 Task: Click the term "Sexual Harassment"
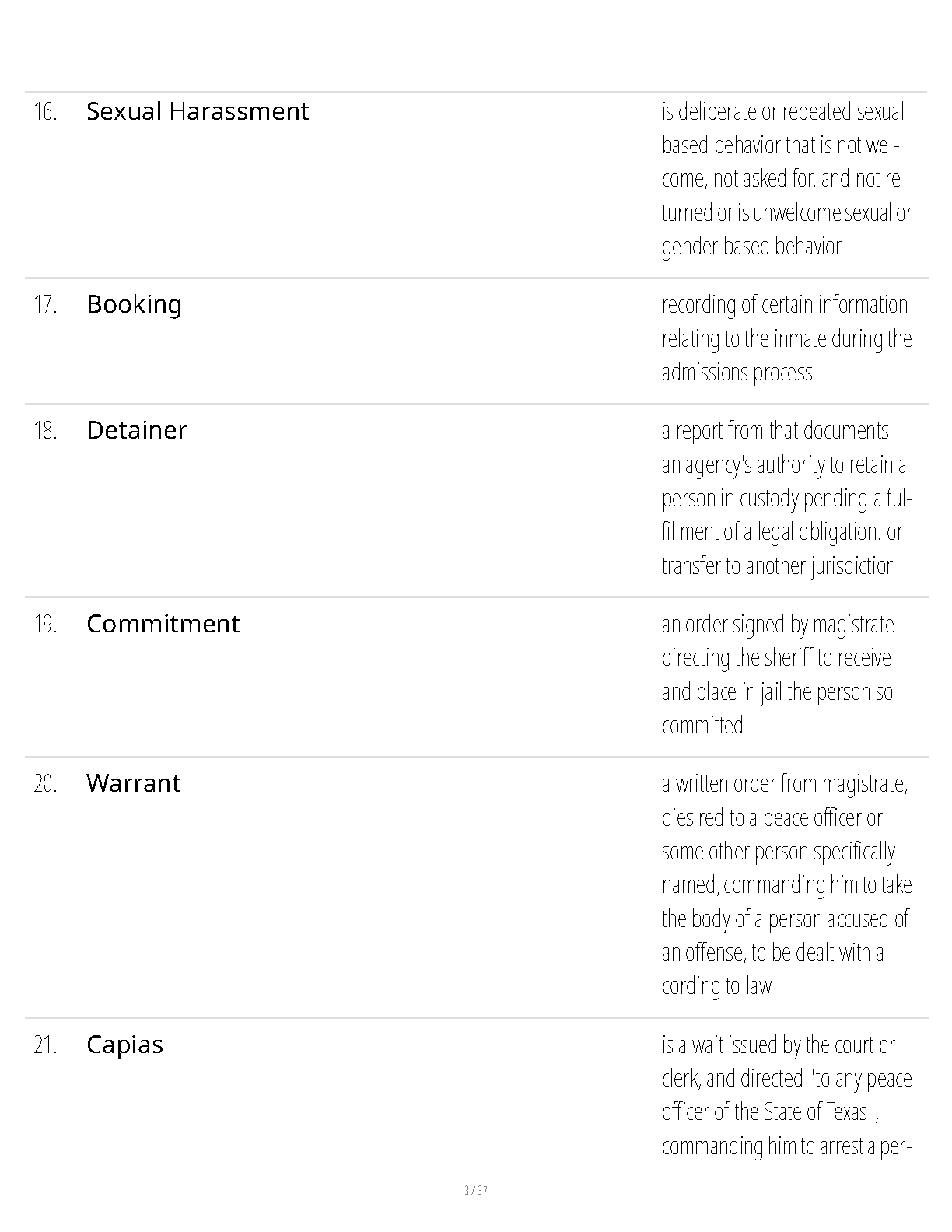[x=198, y=111]
